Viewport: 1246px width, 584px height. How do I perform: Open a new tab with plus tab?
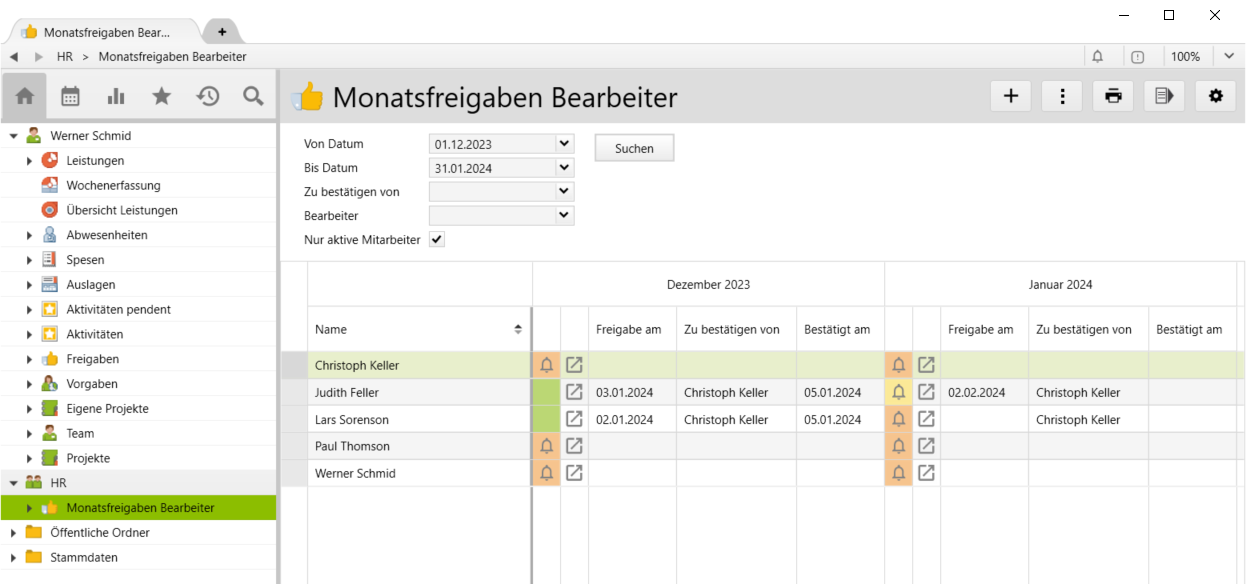[x=222, y=32]
